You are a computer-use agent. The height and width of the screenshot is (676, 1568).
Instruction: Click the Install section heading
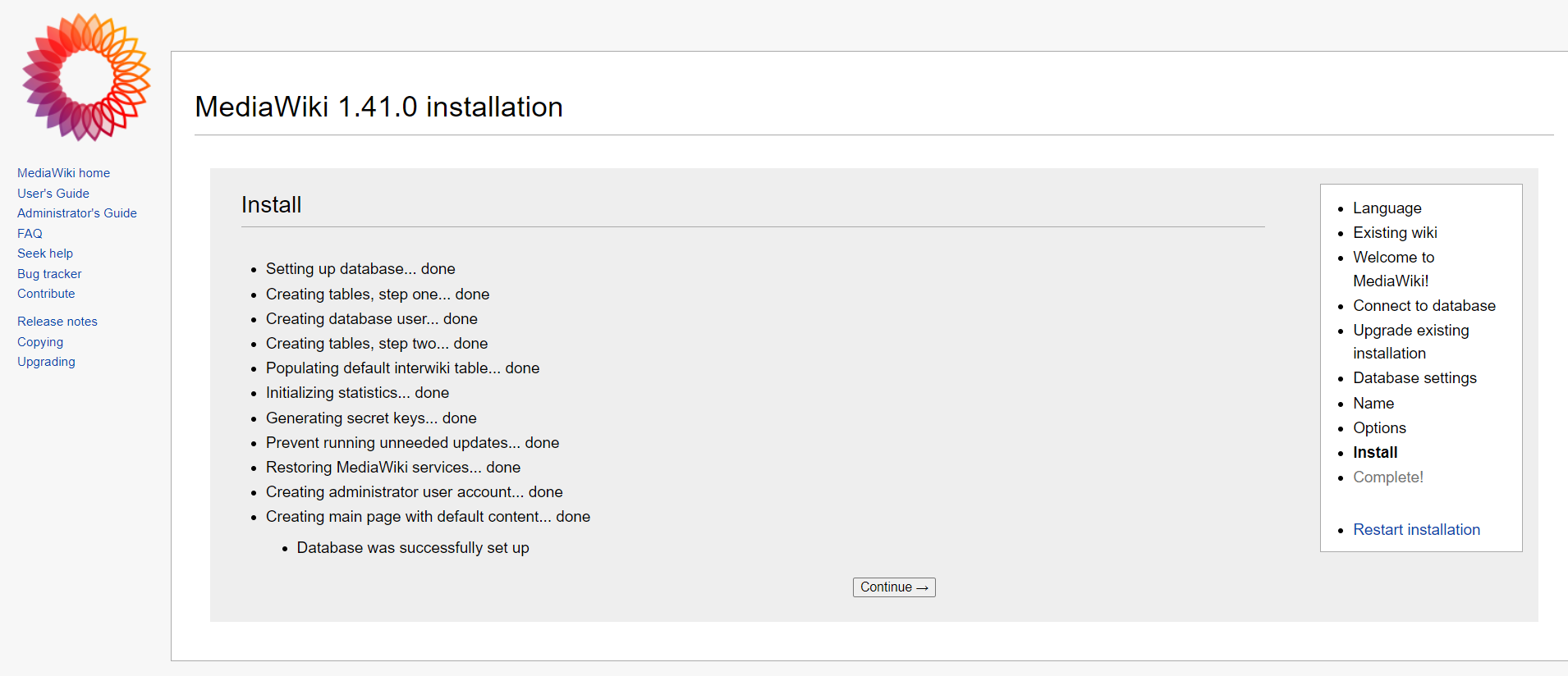[x=271, y=204]
